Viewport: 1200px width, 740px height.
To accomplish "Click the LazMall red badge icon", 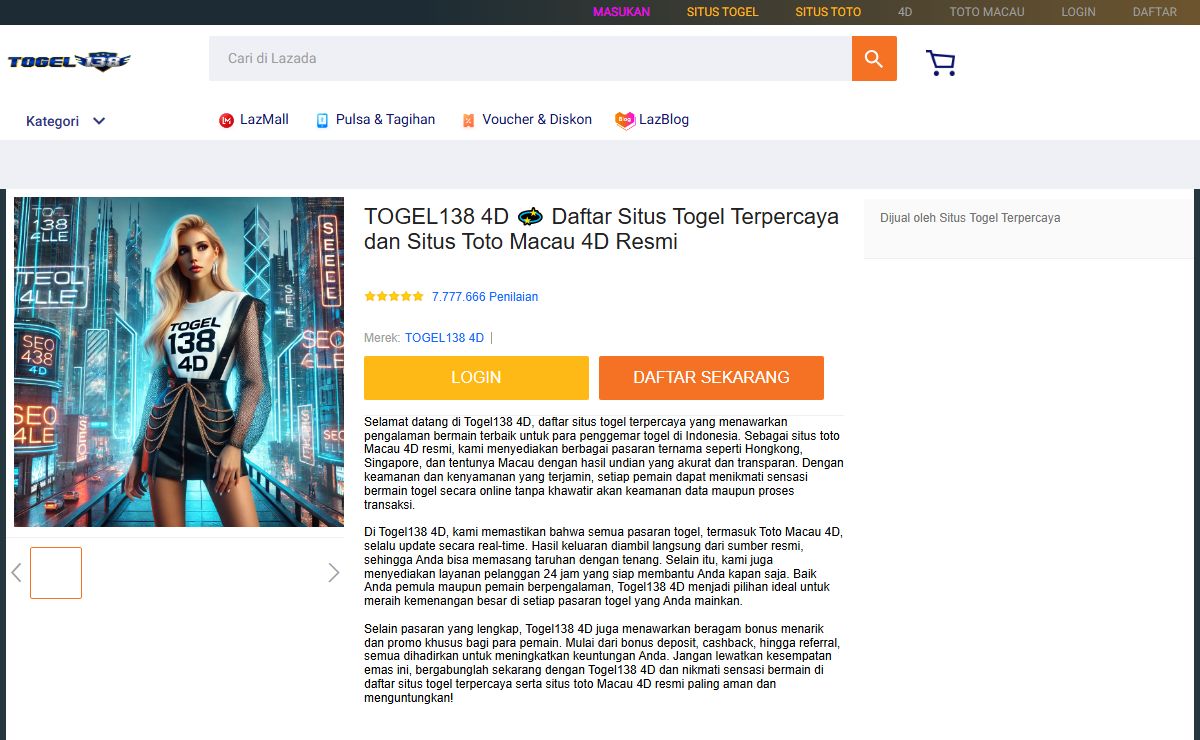I will click(226, 120).
